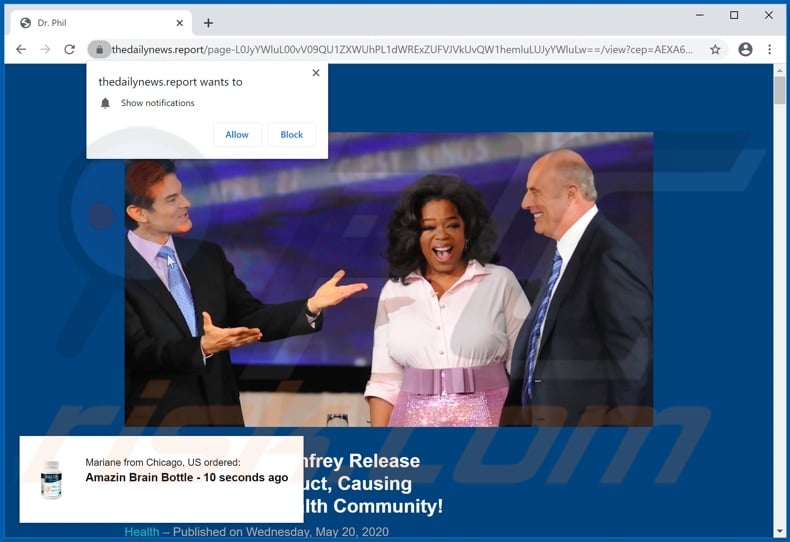
Task: Click the supplement bottle thumbnail
Action: point(51,480)
